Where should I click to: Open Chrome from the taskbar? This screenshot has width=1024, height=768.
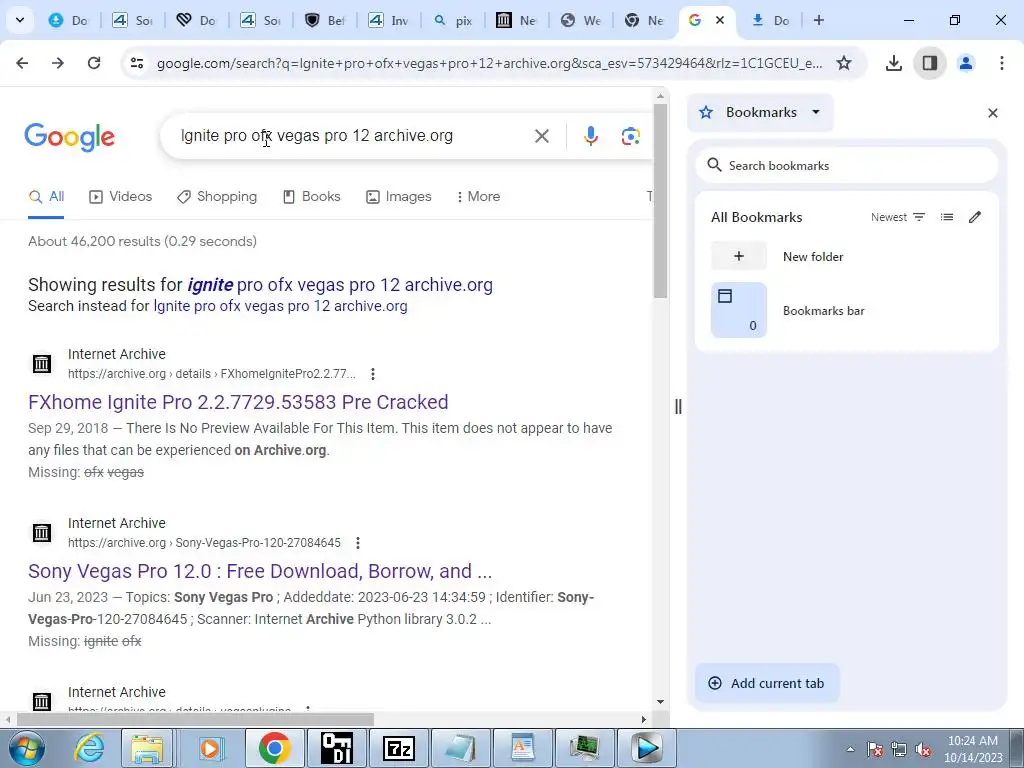click(274, 748)
